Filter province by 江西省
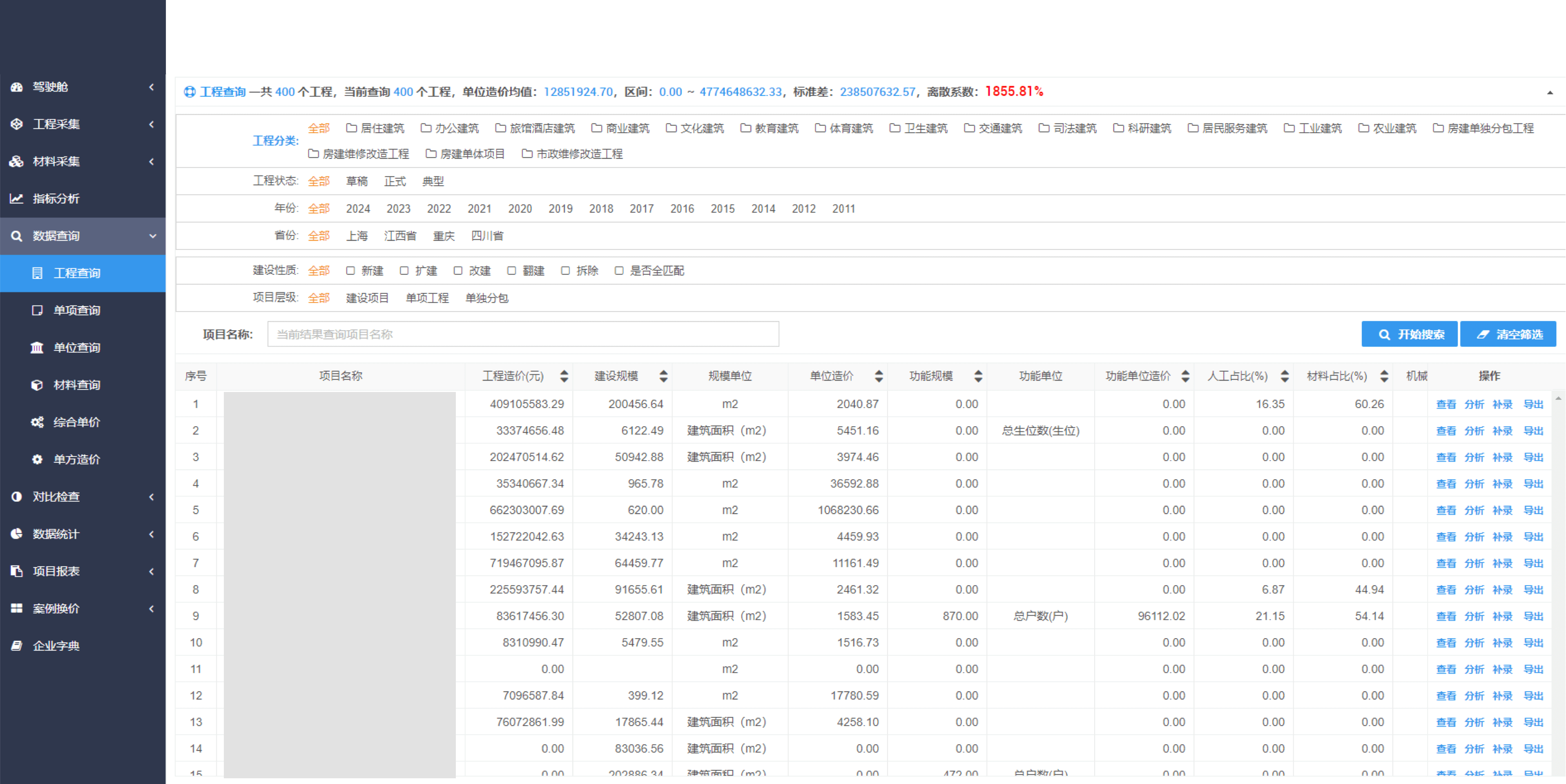 pyautogui.click(x=400, y=236)
